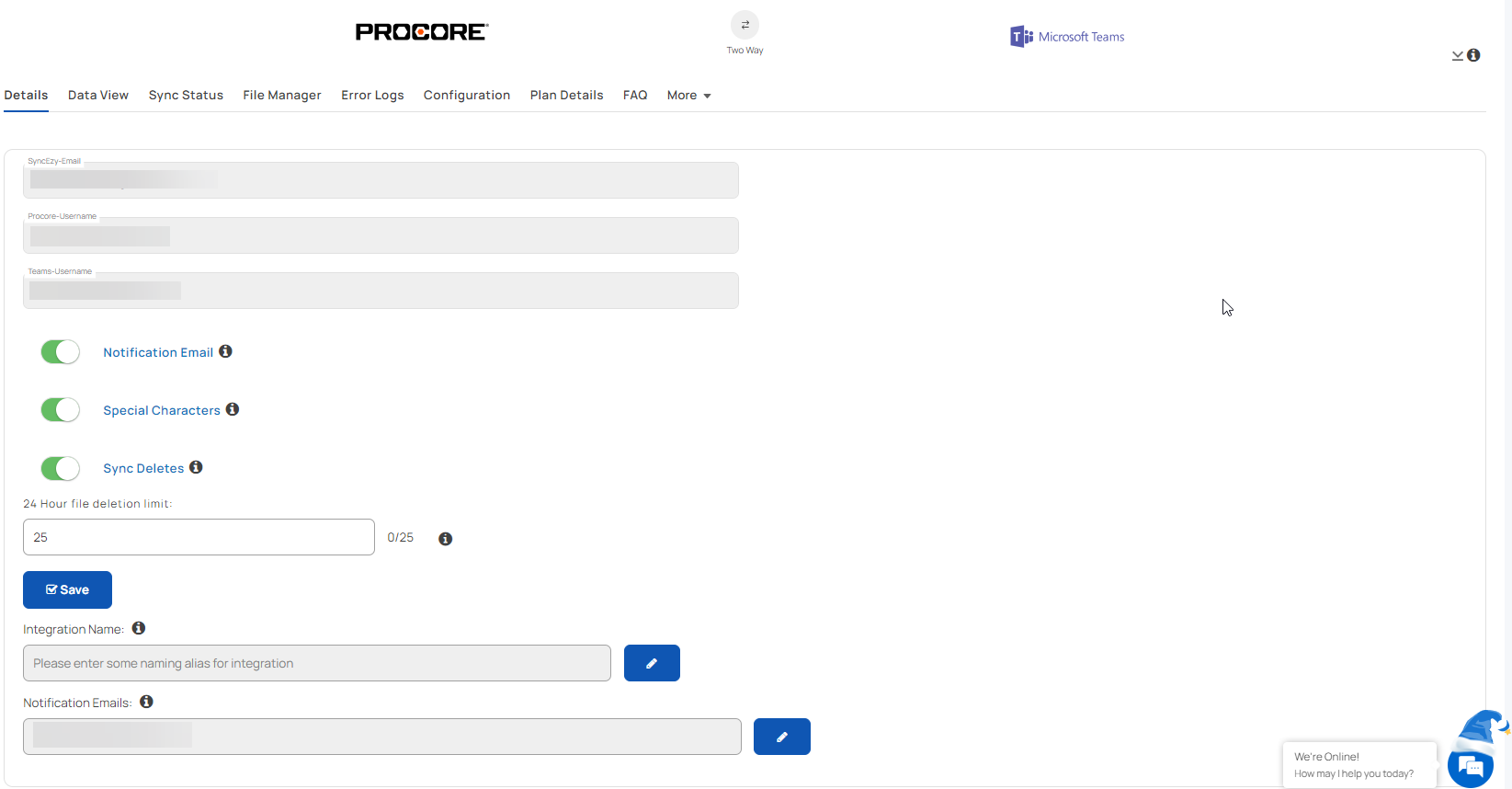Click the blue Save button
Viewport: 1512px width, 789px height.
tap(67, 589)
